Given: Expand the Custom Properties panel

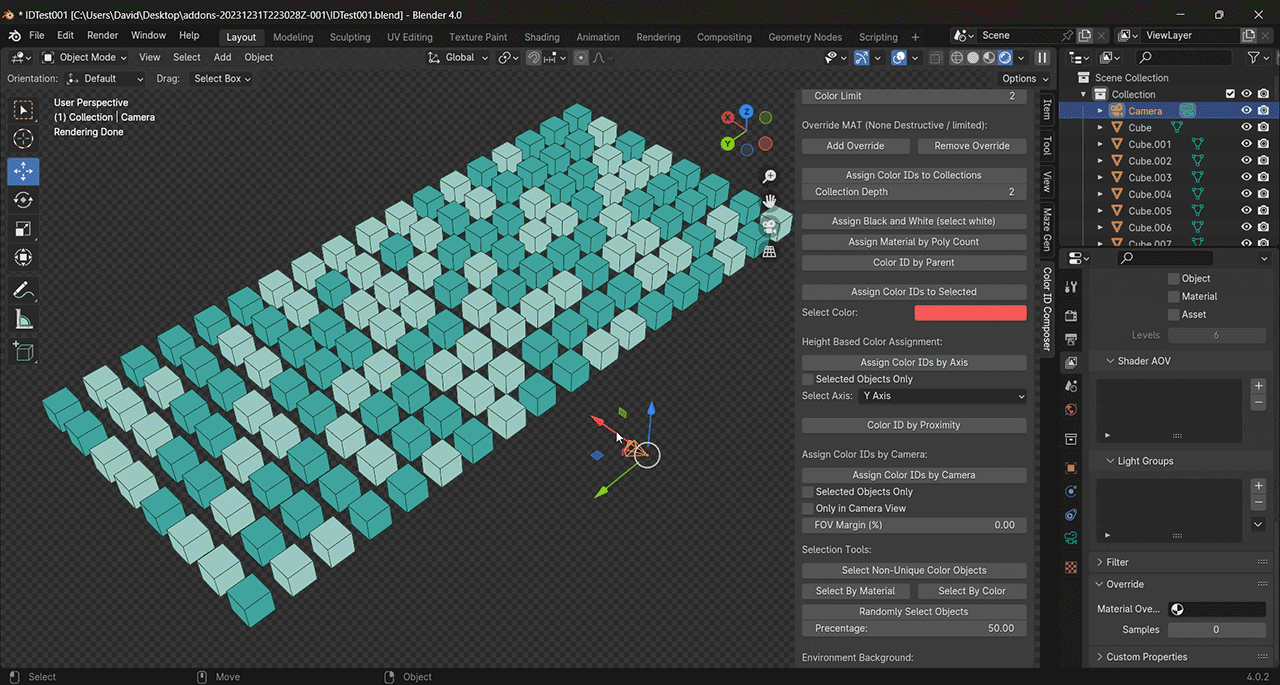Looking at the screenshot, I should 1146,657.
